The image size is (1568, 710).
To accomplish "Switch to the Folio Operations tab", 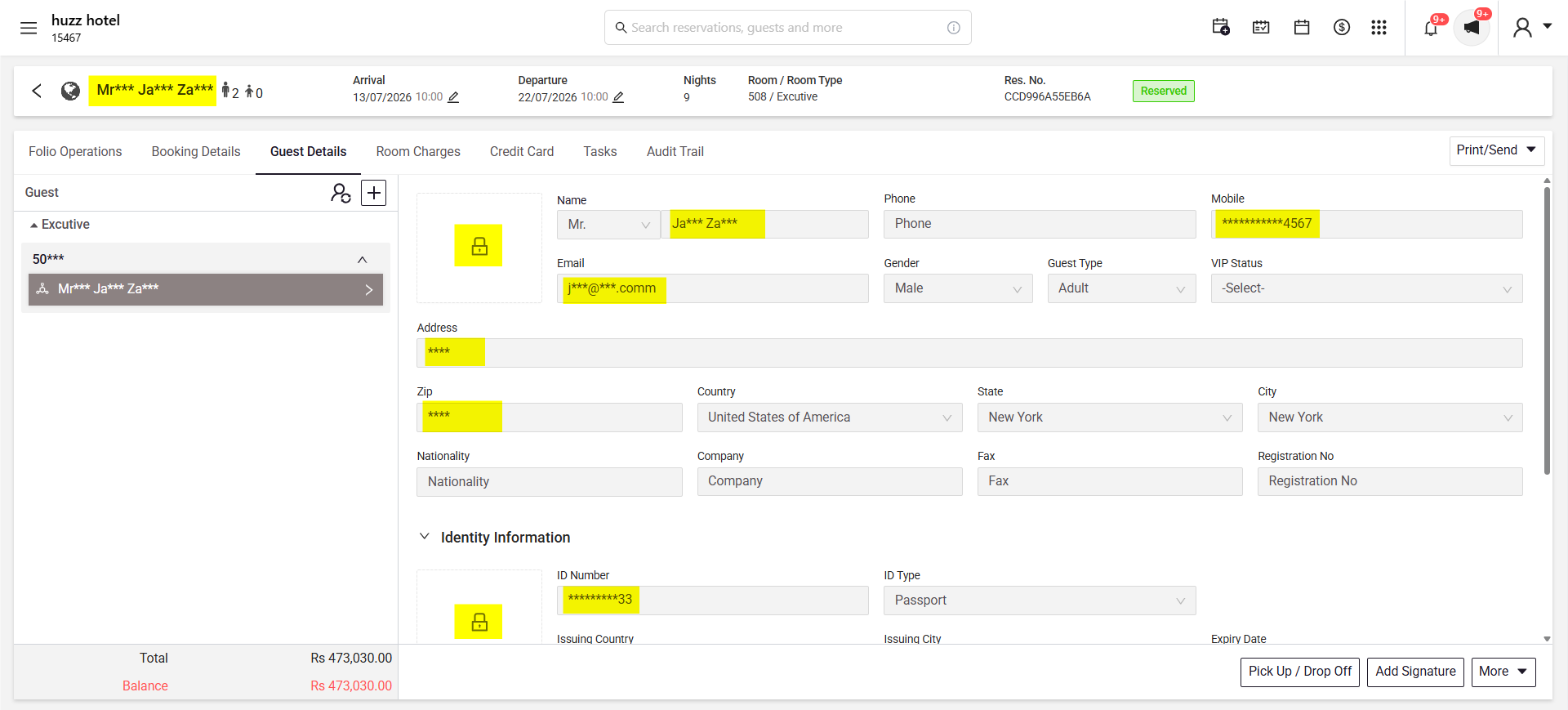I will pos(75,152).
